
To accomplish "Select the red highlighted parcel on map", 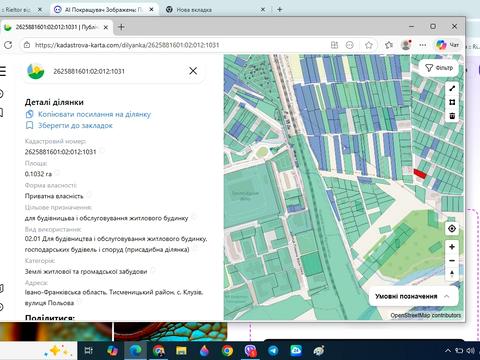I will coord(420,174).
